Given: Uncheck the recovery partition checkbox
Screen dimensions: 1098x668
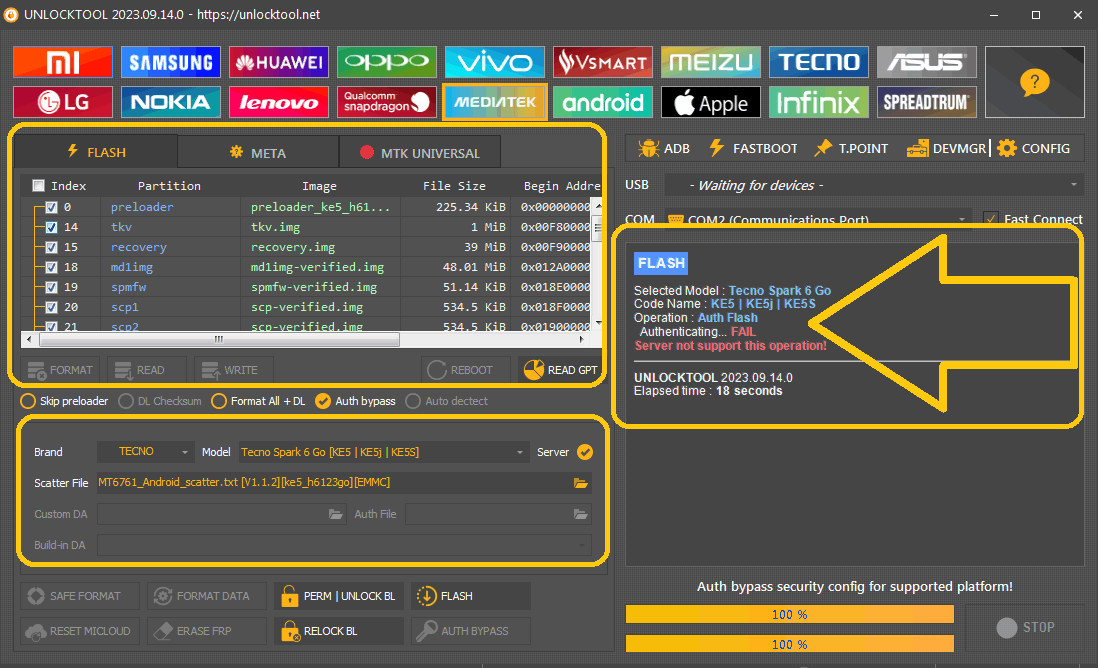Looking at the screenshot, I should pyautogui.click(x=51, y=247).
